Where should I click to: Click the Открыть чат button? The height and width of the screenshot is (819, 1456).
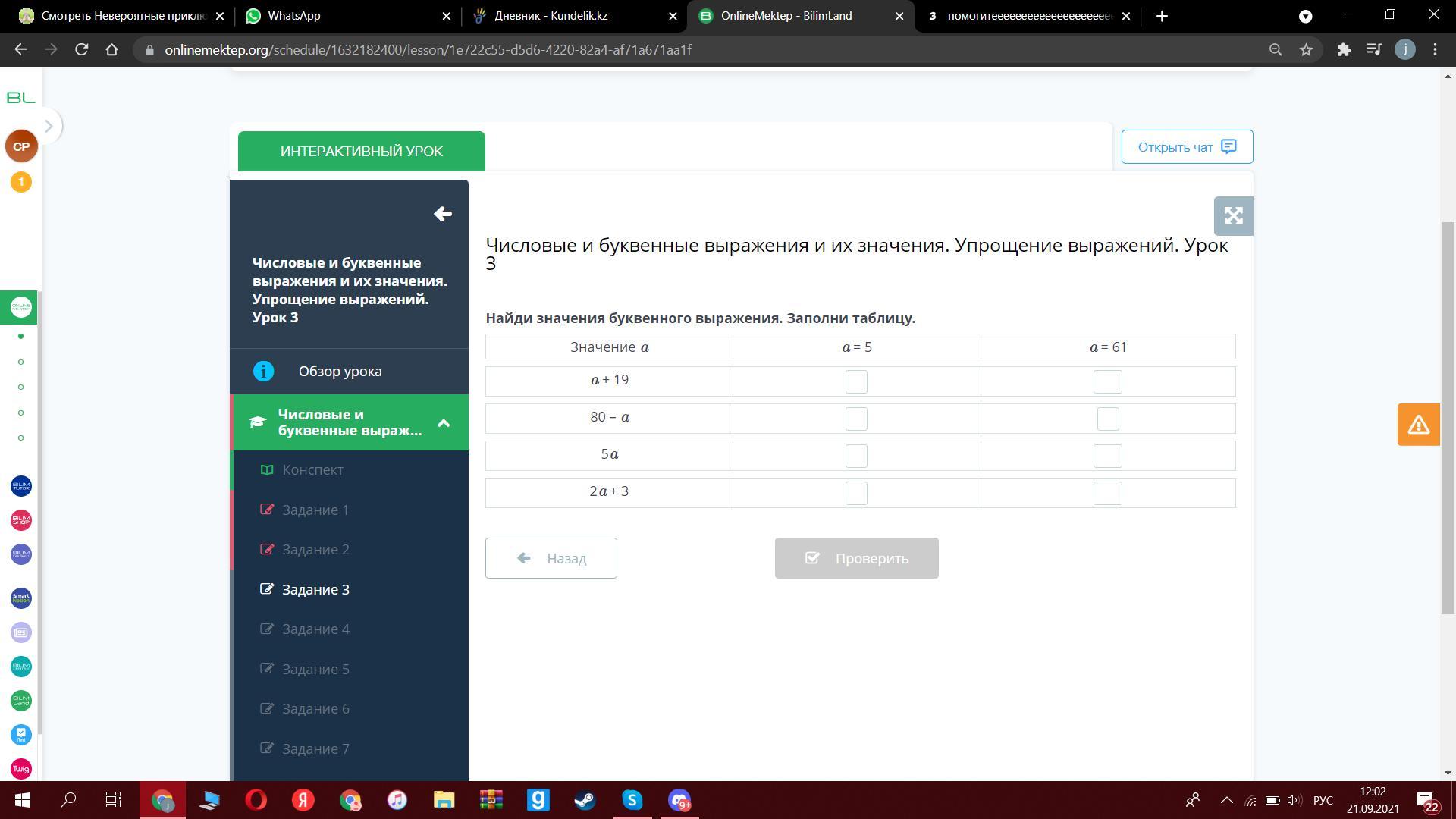point(1187,147)
